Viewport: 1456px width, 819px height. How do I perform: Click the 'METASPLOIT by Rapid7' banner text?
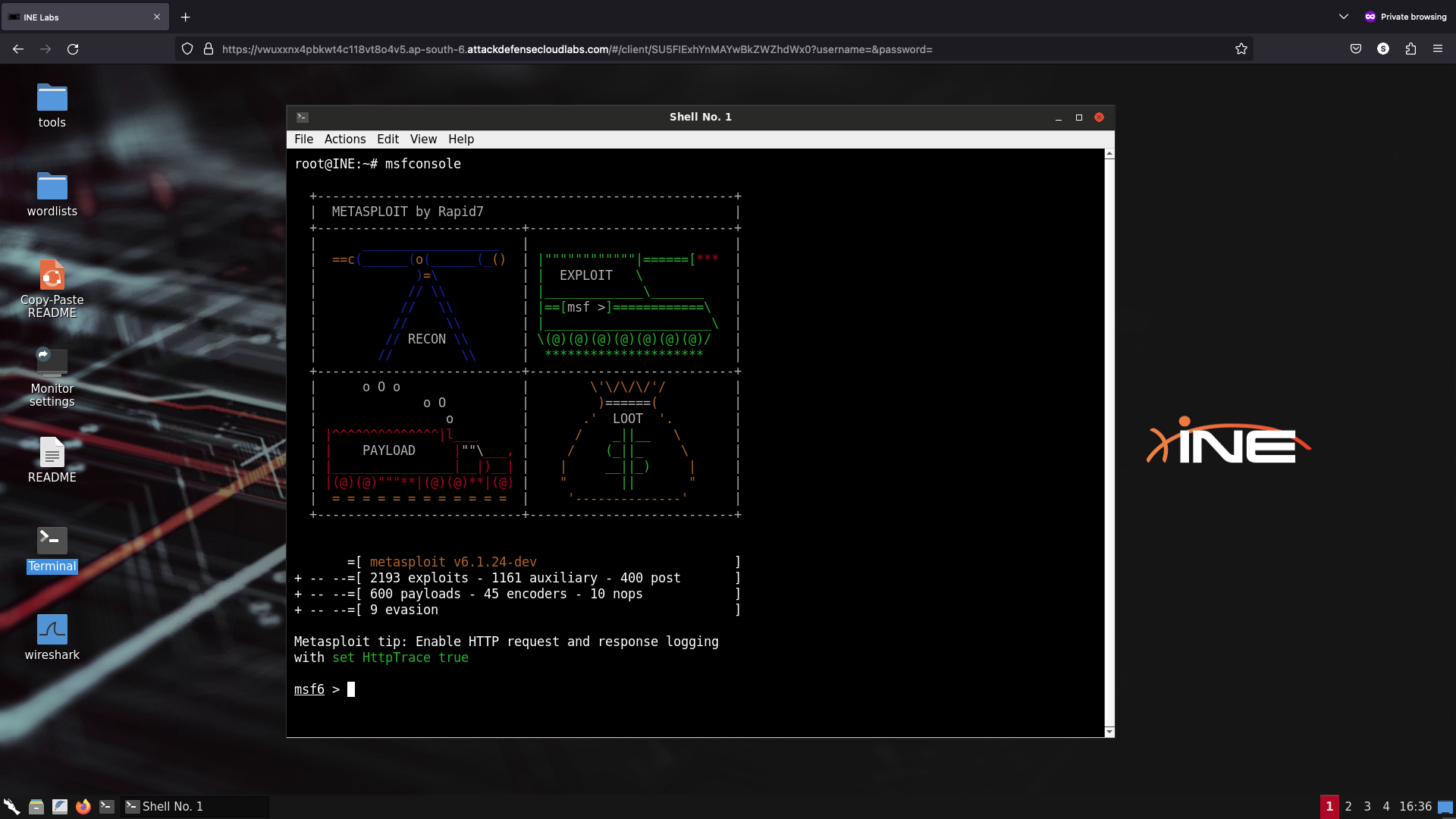[407, 212]
